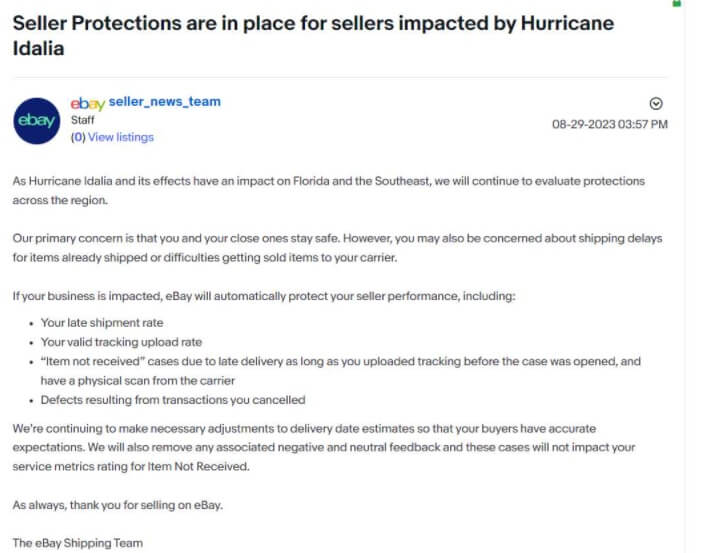Click the round eBay avatar image
Viewport: 701px width, 553px height.
pyautogui.click(x=38, y=121)
